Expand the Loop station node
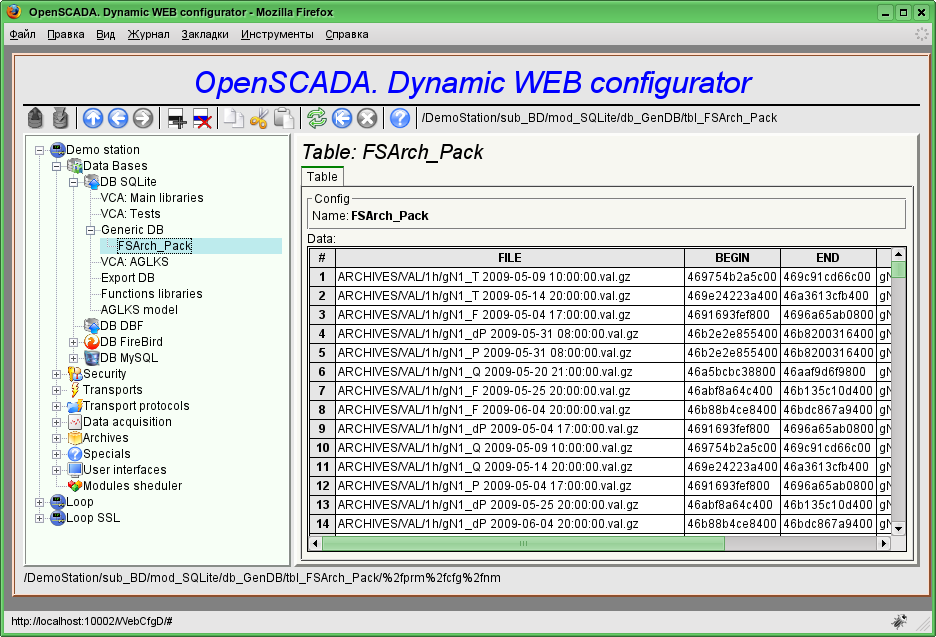The image size is (936, 637). pyautogui.click(x=40, y=503)
